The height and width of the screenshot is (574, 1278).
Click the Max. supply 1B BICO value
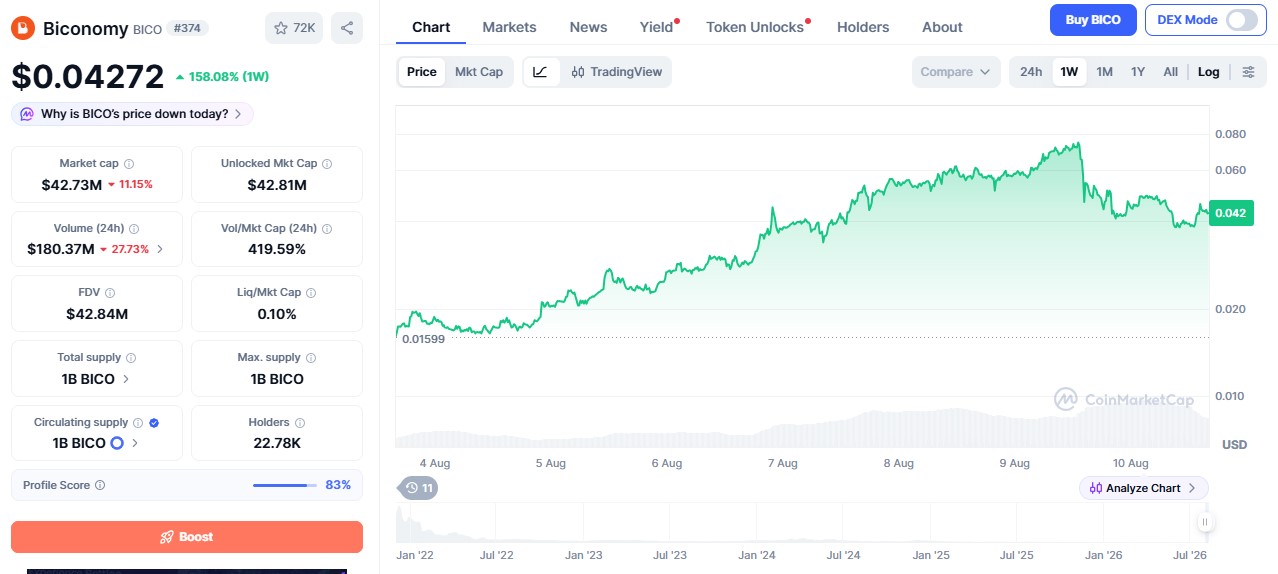pos(277,379)
